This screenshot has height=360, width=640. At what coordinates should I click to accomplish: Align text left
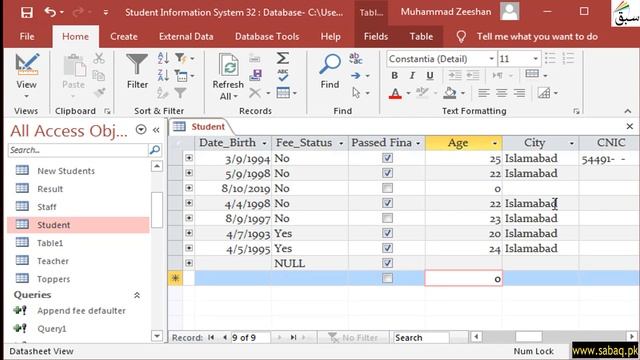(x=484, y=93)
